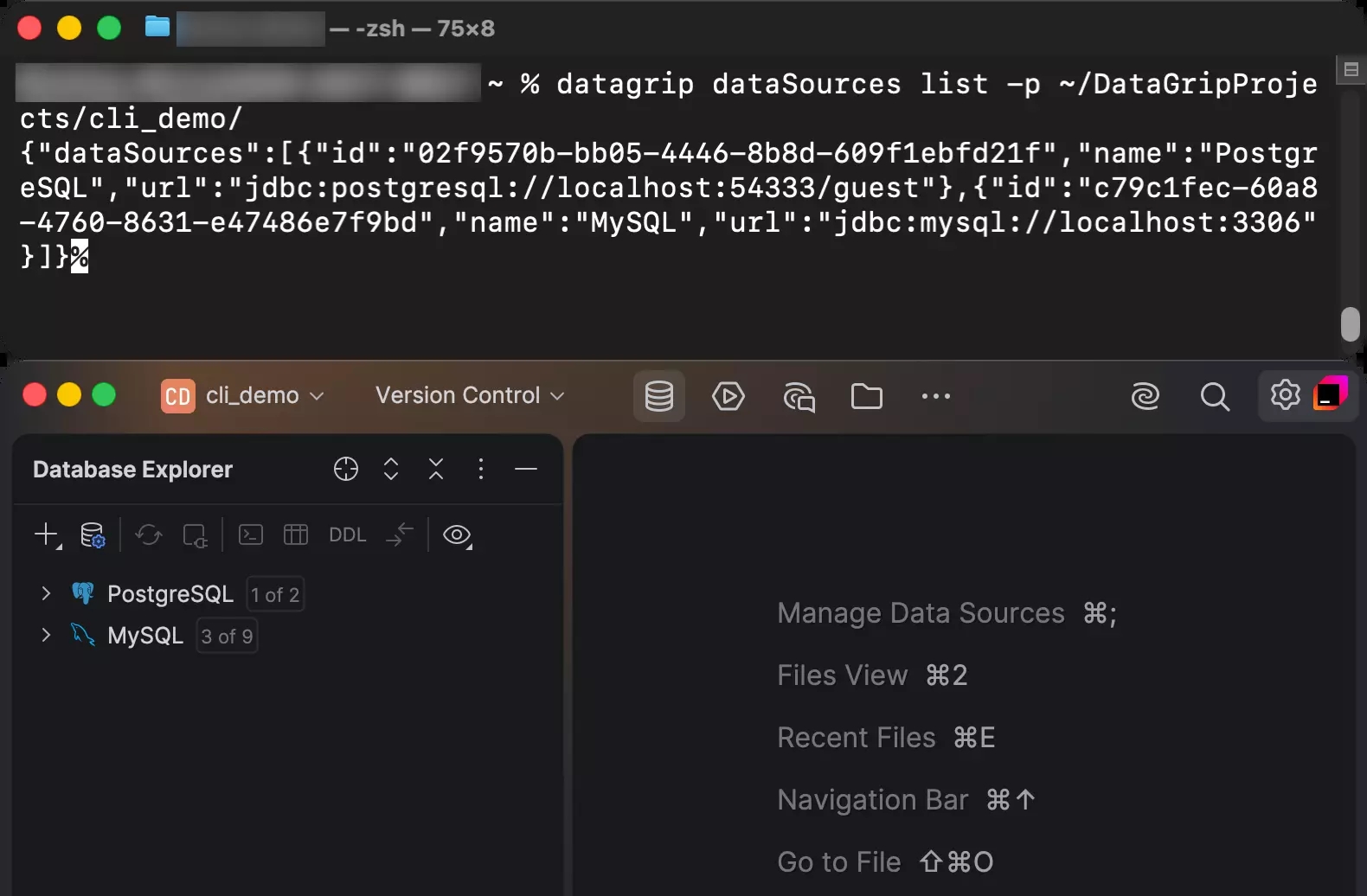The width and height of the screenshot is (1367, 896).
Task: Open the Version Control dropdown
Action: point(470,395)
